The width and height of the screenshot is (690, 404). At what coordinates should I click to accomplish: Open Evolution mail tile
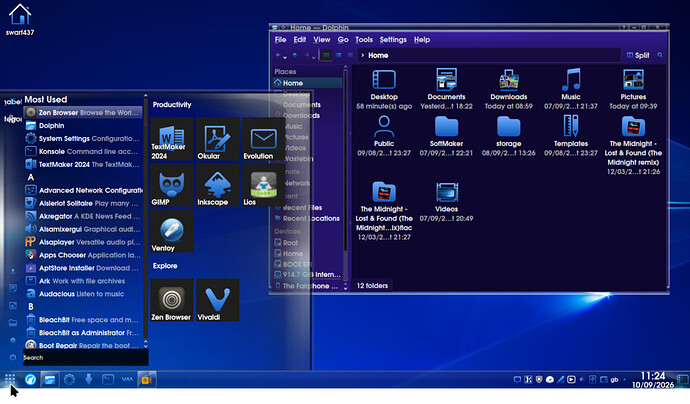pyautogui.click(x=263, y=139)
